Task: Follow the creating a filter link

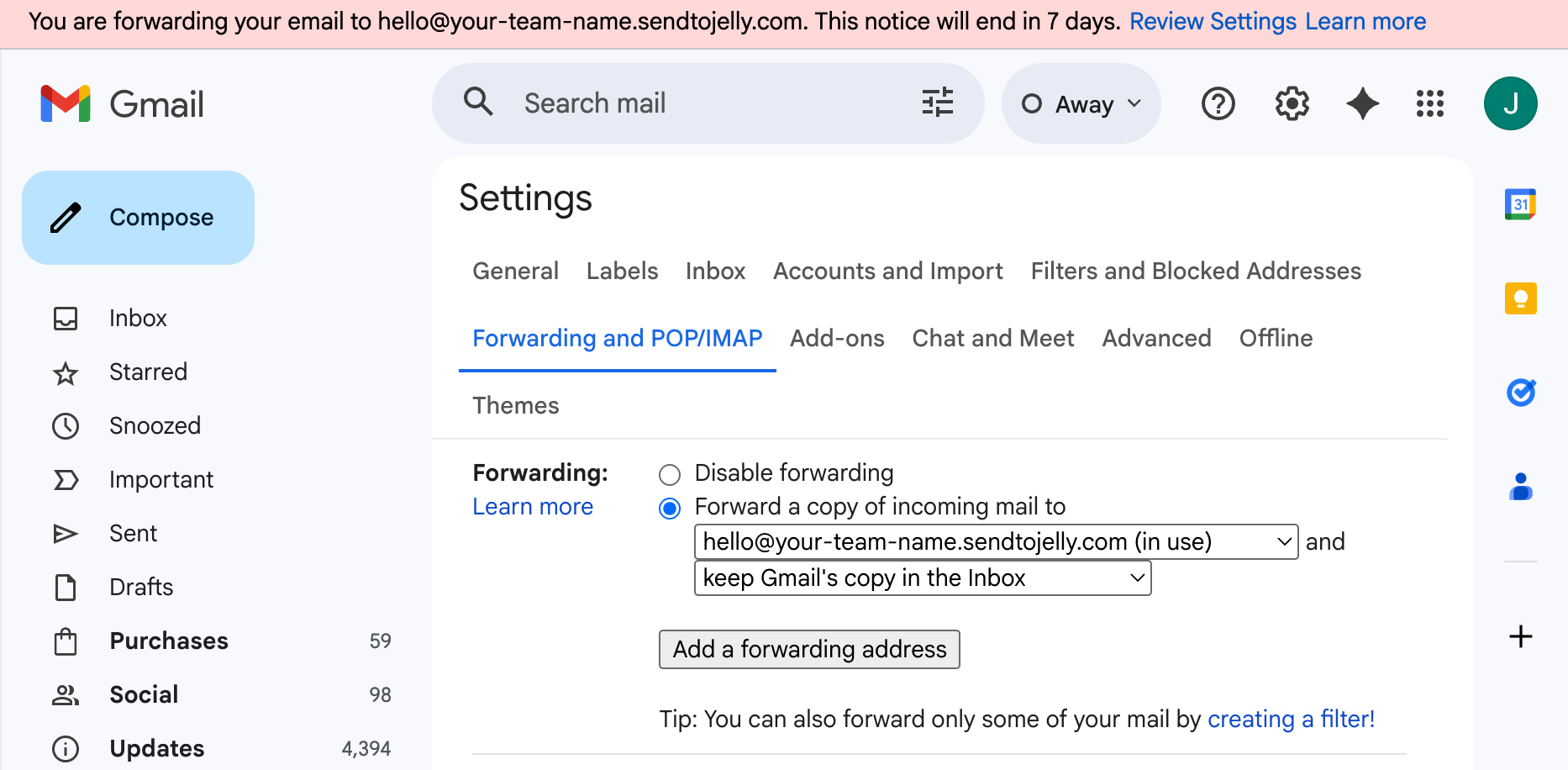Action: click(1291, 719)
